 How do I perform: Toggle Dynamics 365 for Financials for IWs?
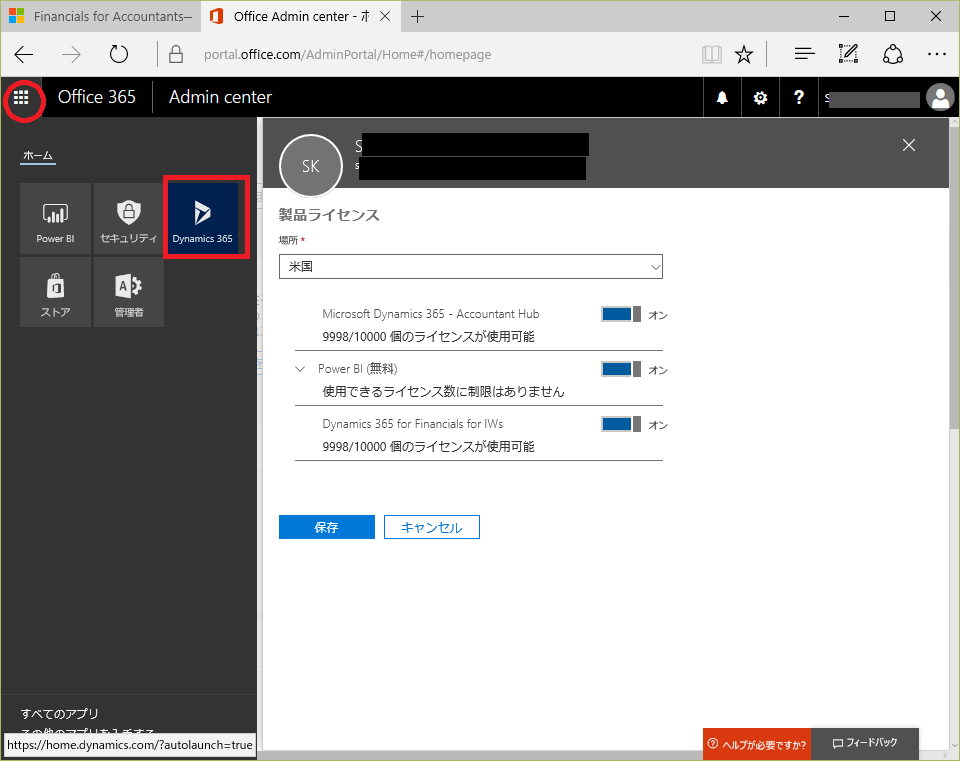[620, 424]
